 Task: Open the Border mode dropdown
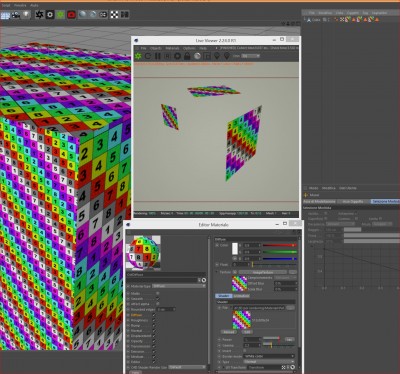pyautogui.click(x=270, y=356)
